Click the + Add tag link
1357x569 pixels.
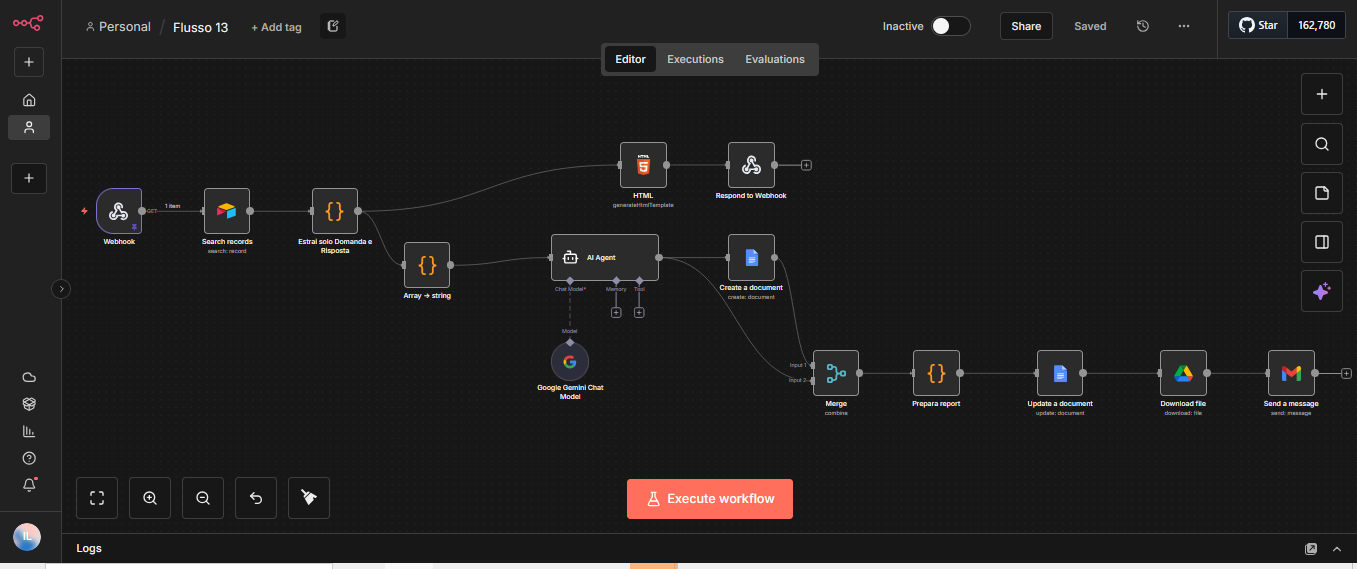click(276, 27)
